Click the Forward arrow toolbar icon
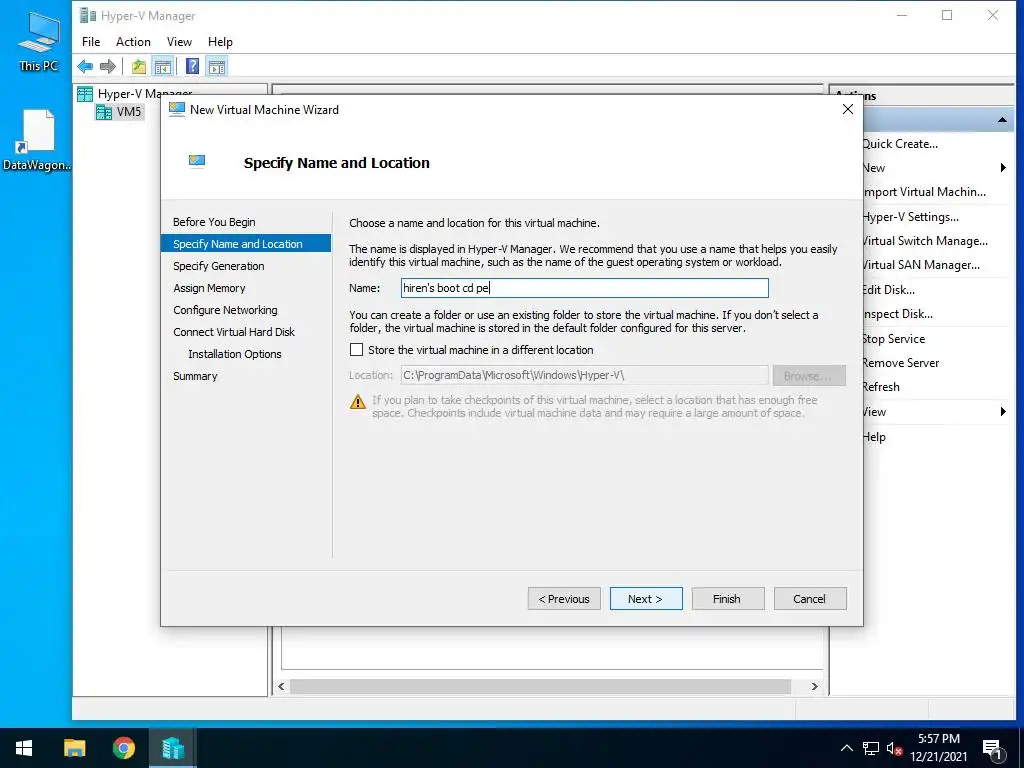The width and height of the screenshot is (1024, 768). (108, 66)
